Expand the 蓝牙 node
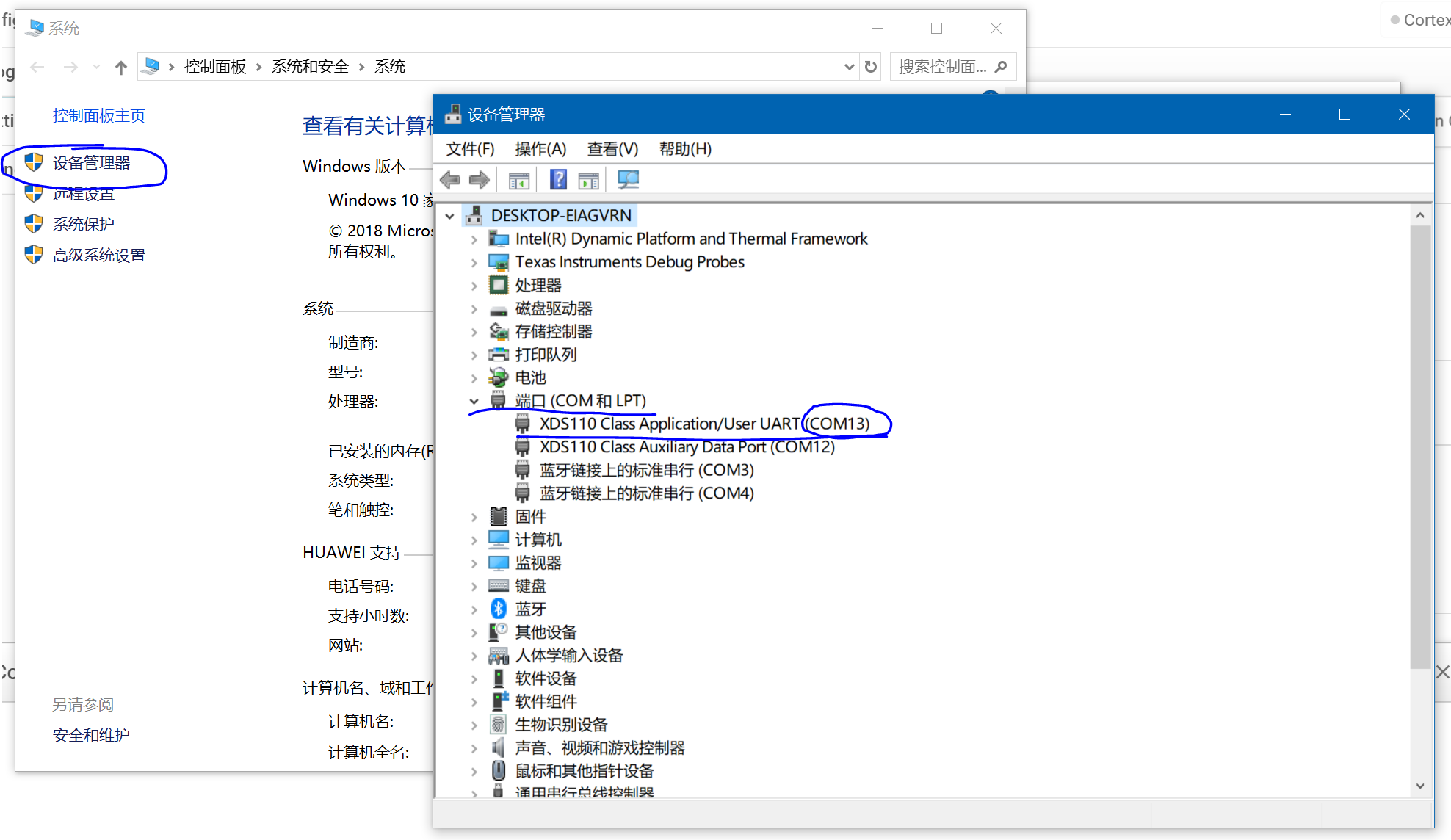This screenshot has height=840, width=1451. (x=474, y=609)
